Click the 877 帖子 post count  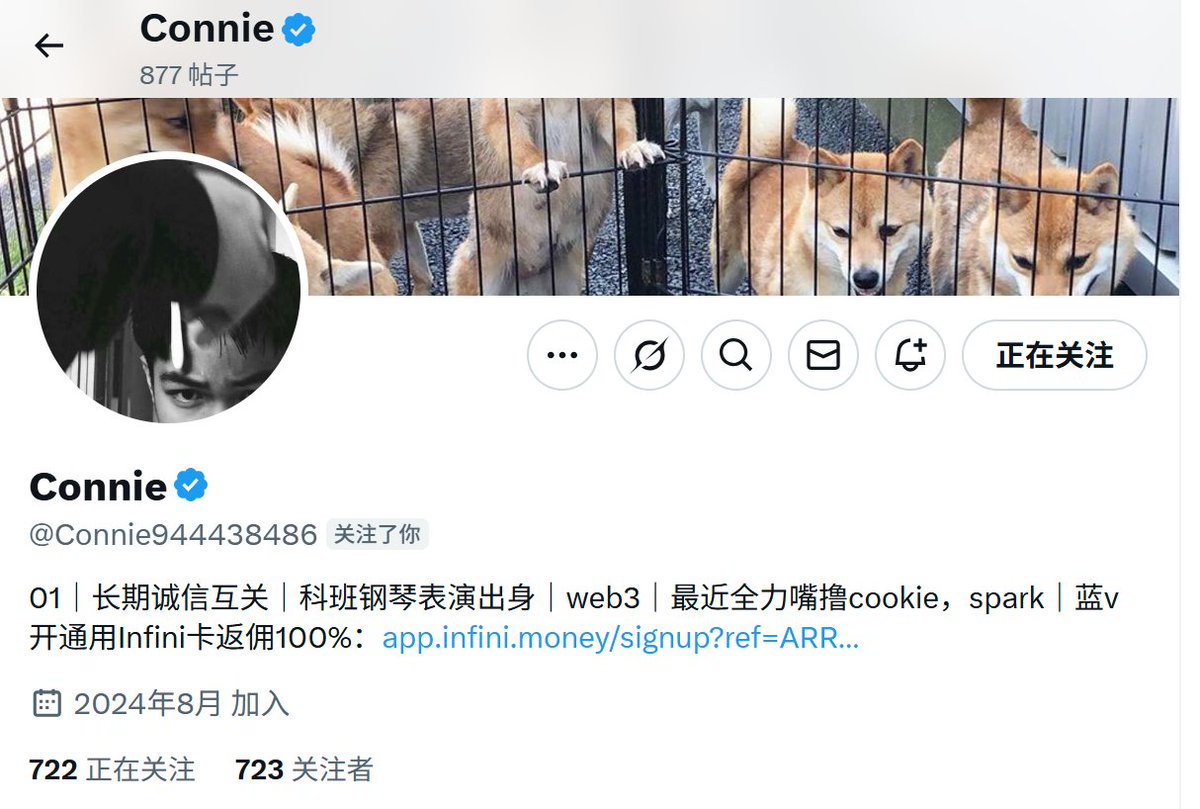[189, 75]
